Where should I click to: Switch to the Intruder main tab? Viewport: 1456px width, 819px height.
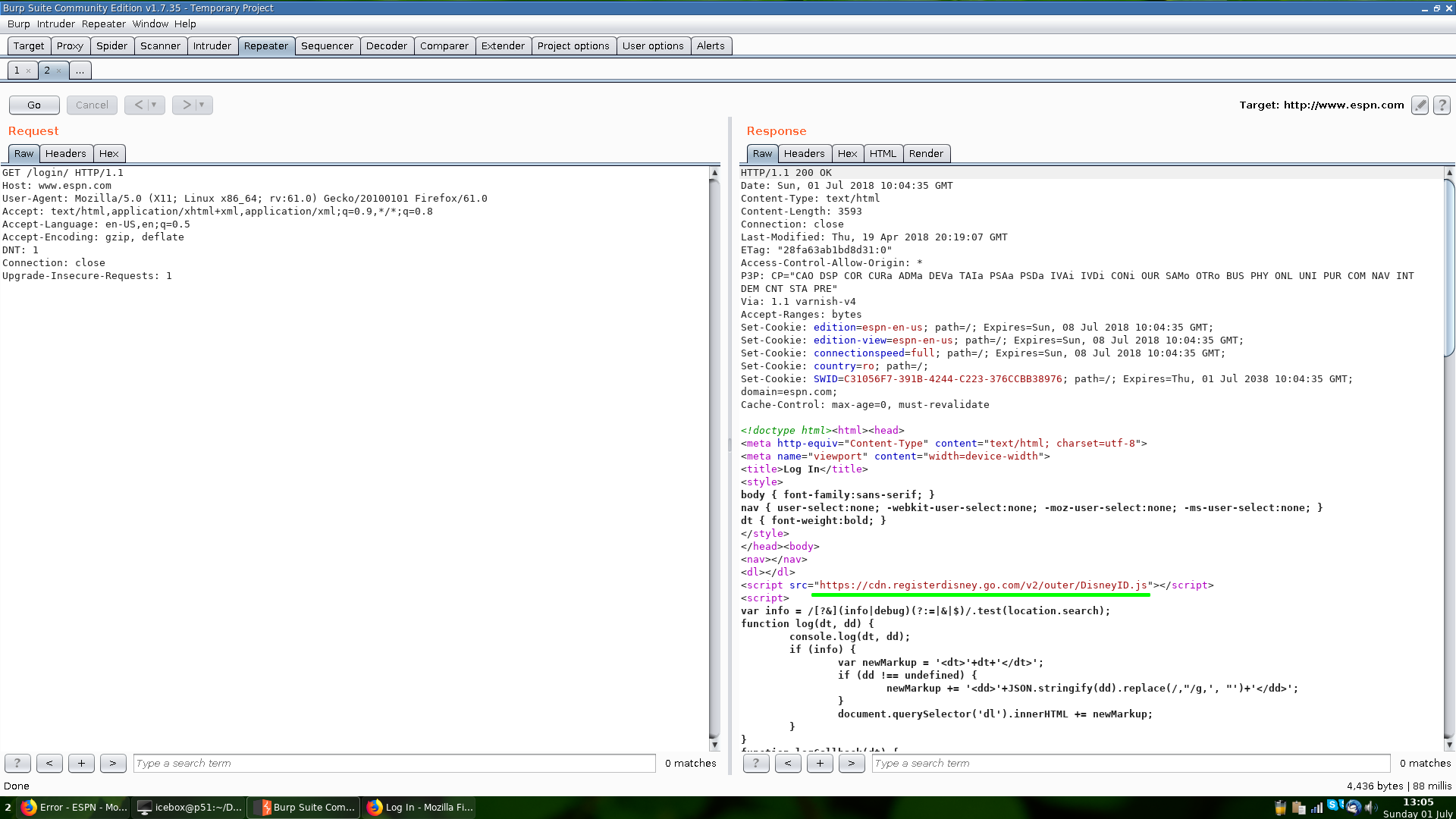coord(212,46)
